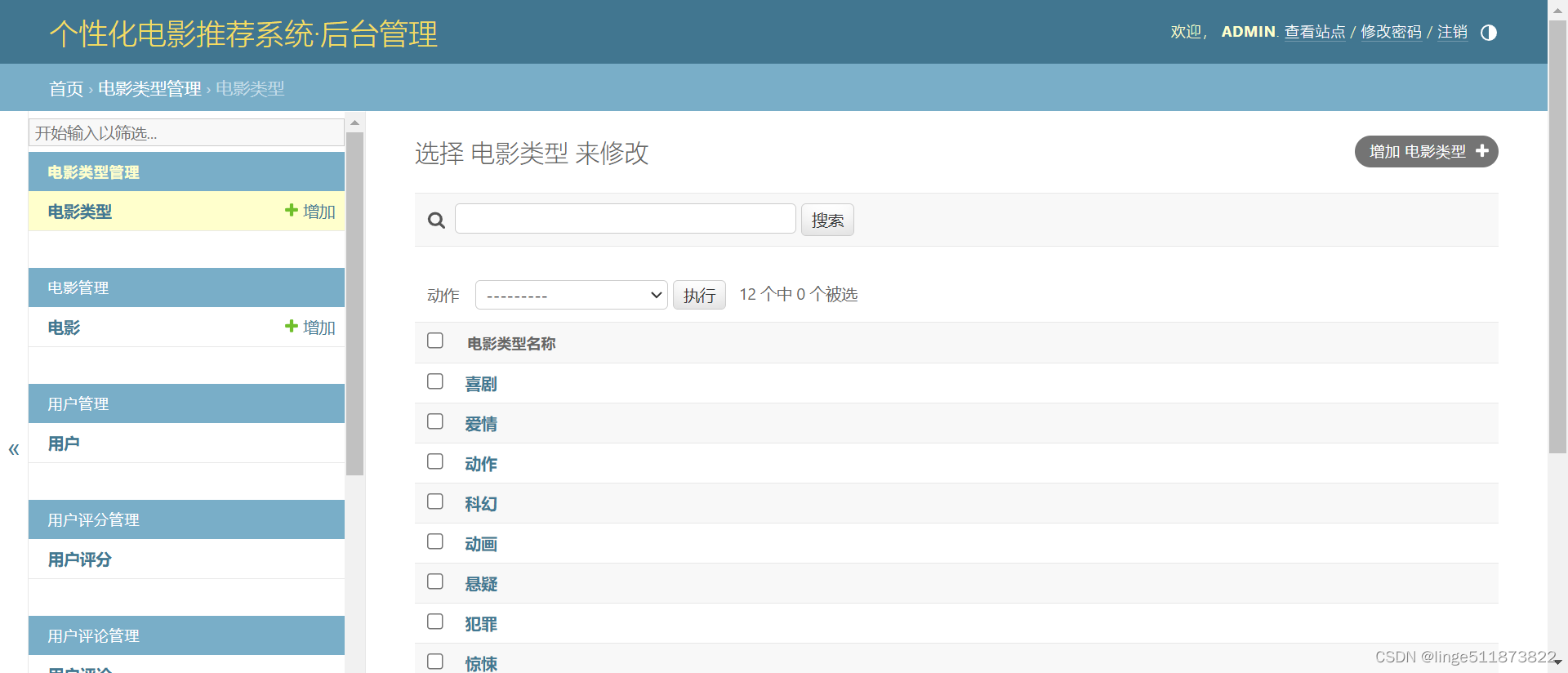This screenshot has width=1568, height=673.
Task: Open the 喜剧 genre entry
Action: [481, 384]
